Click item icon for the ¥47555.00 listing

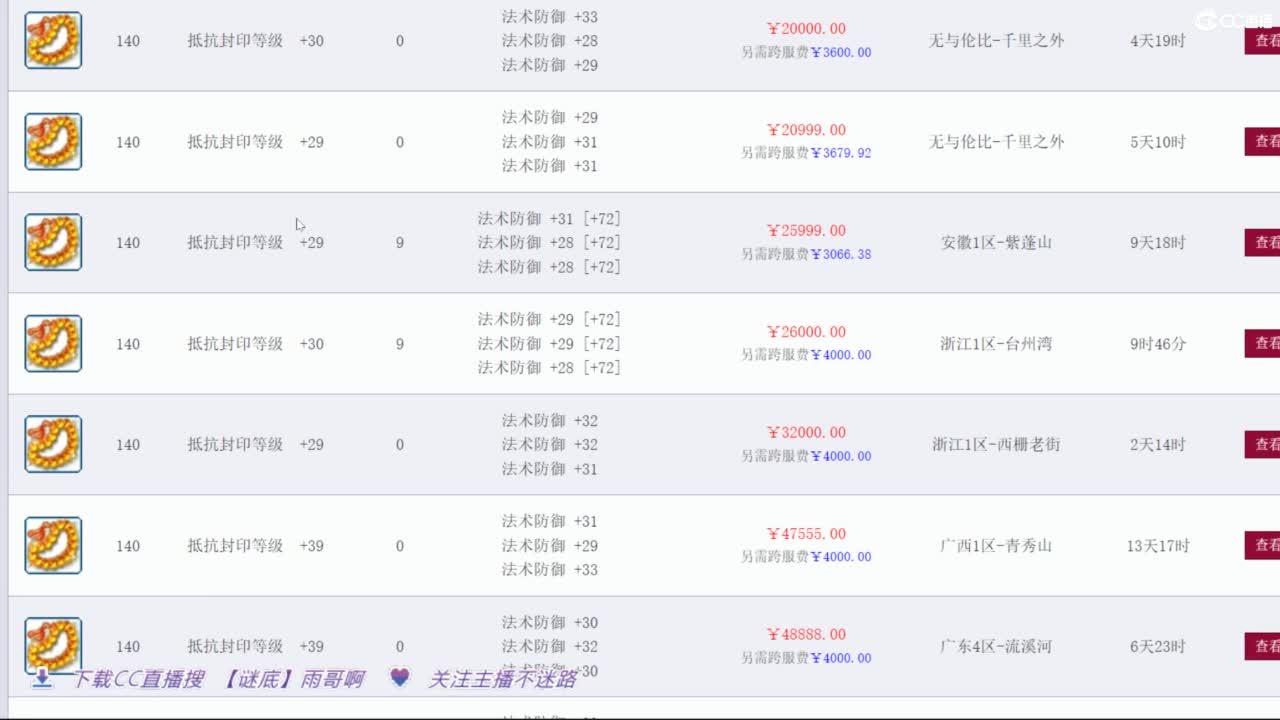point(53,545)
